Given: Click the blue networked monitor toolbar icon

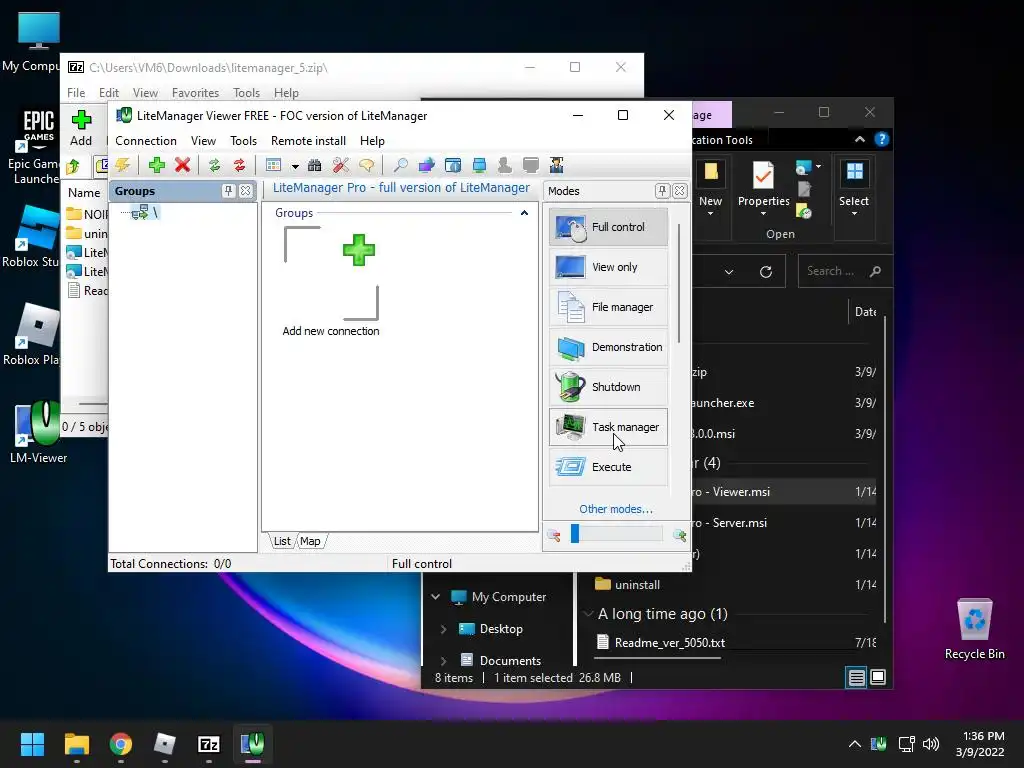Looking at the screenshot, I should 479,165.
